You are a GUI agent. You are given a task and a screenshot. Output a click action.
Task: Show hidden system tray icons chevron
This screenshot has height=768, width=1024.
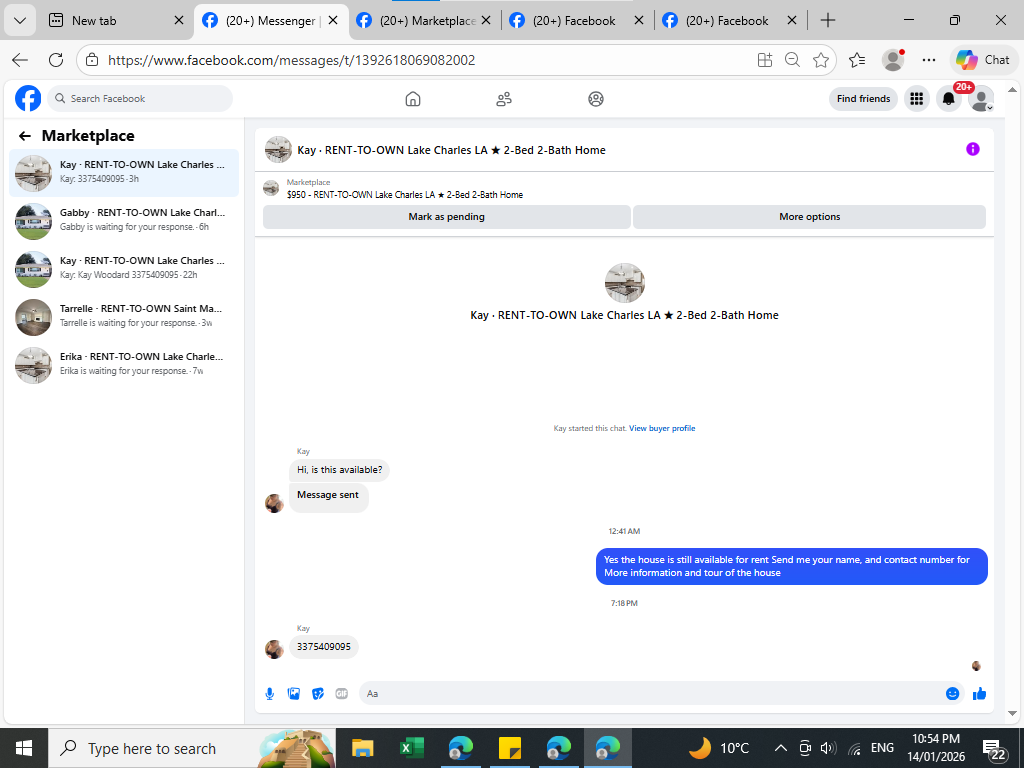[x=780, y=748]
